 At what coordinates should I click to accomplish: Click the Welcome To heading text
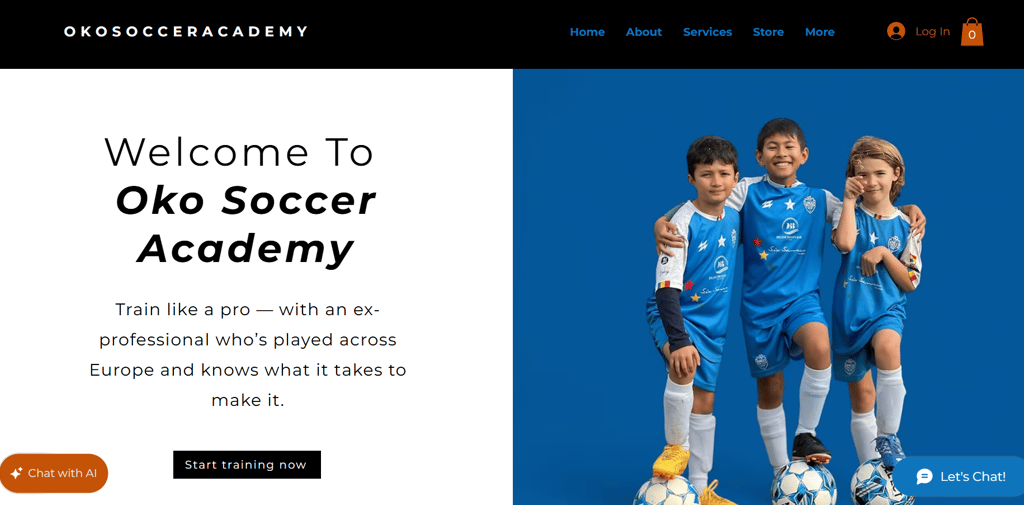[239, 152]
